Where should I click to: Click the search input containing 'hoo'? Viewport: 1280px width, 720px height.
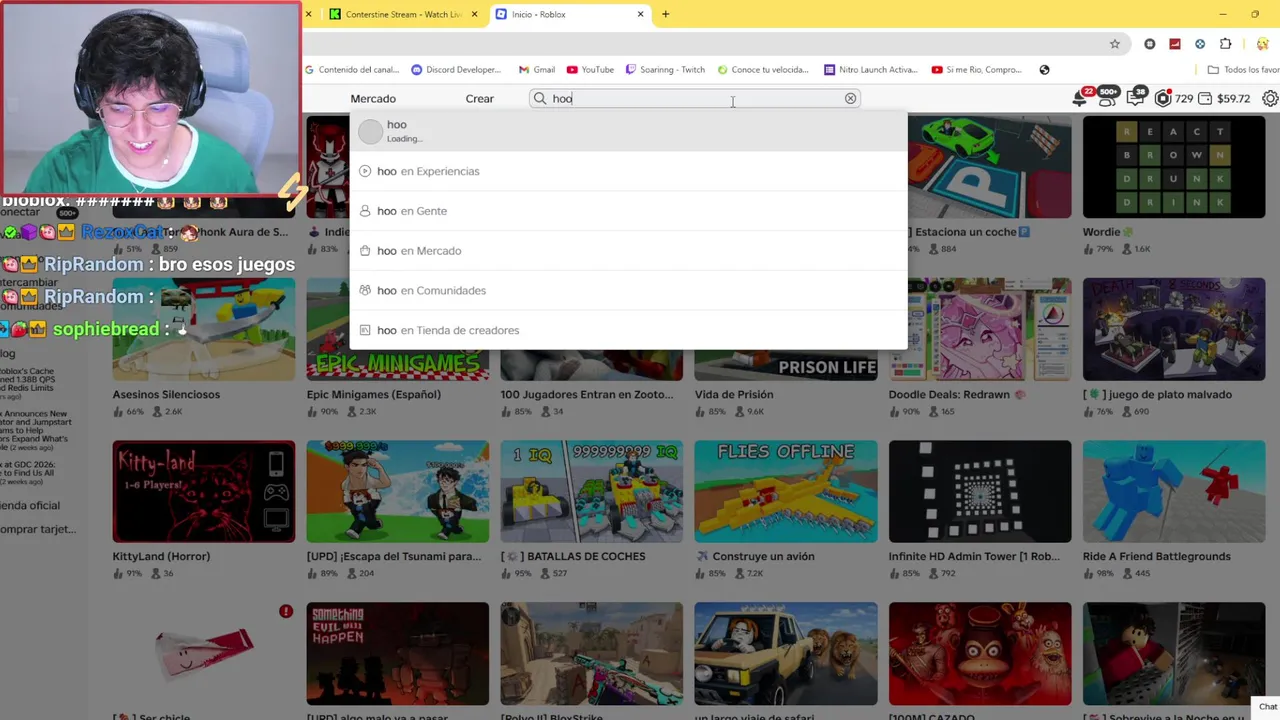point(695,98)
